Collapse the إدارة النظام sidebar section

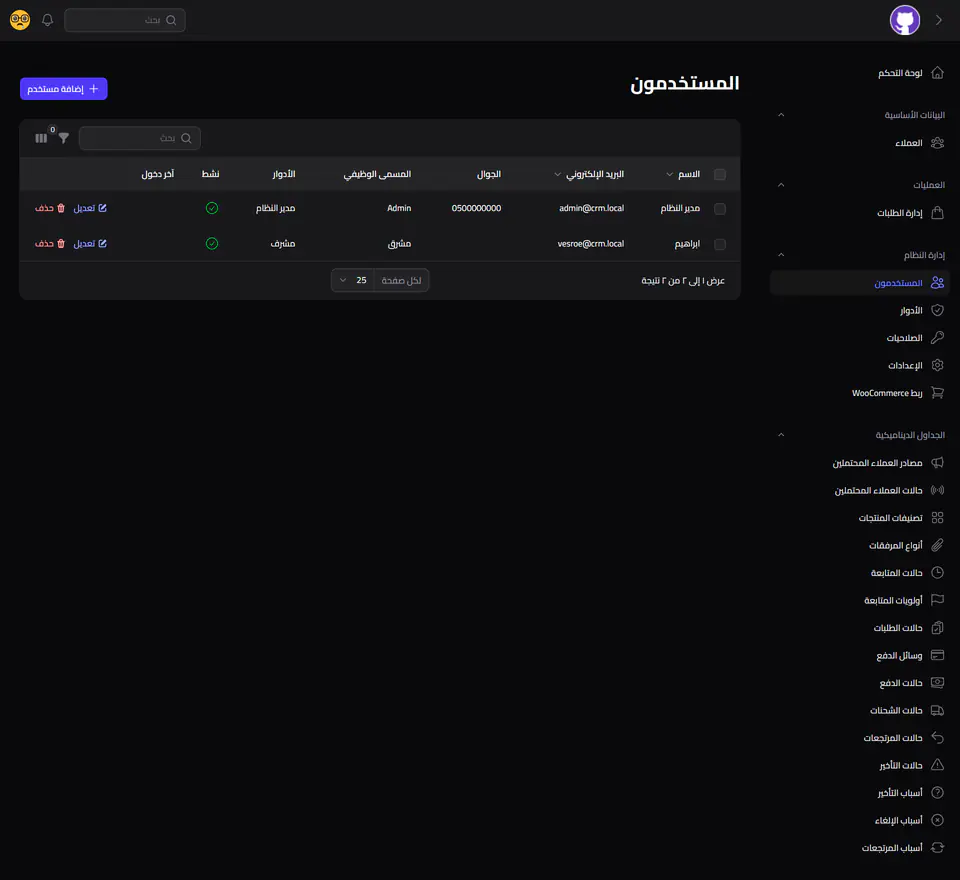click(x=781, y=254)
